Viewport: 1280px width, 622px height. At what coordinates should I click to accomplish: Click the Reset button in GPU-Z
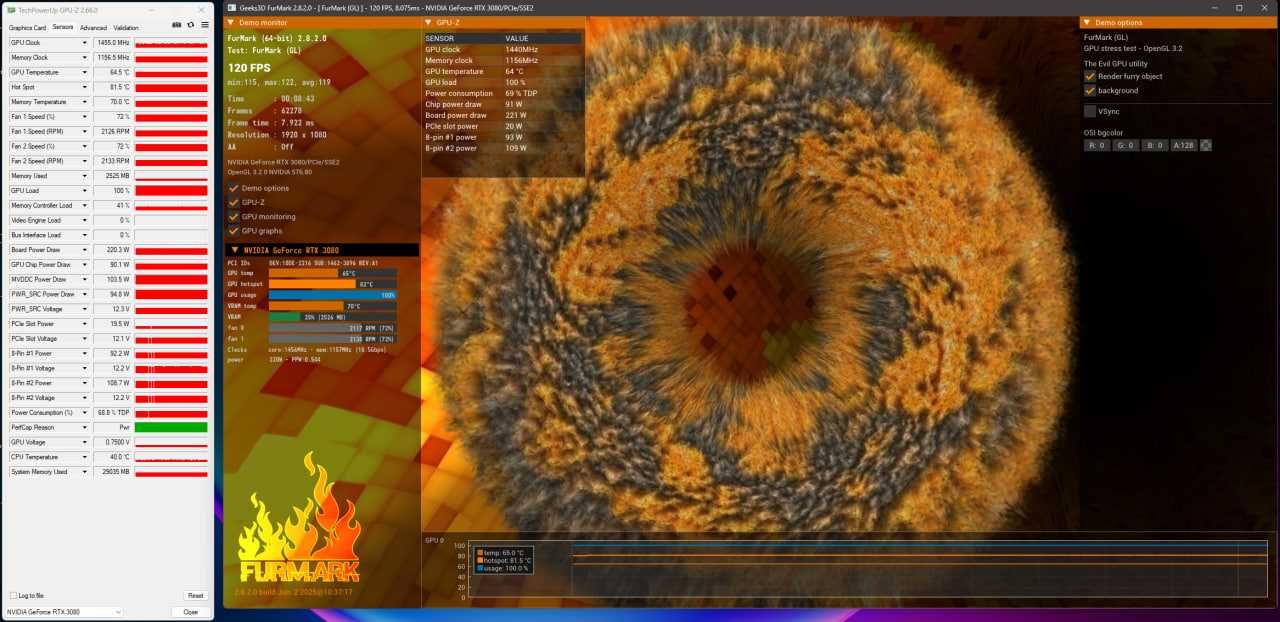195,595
